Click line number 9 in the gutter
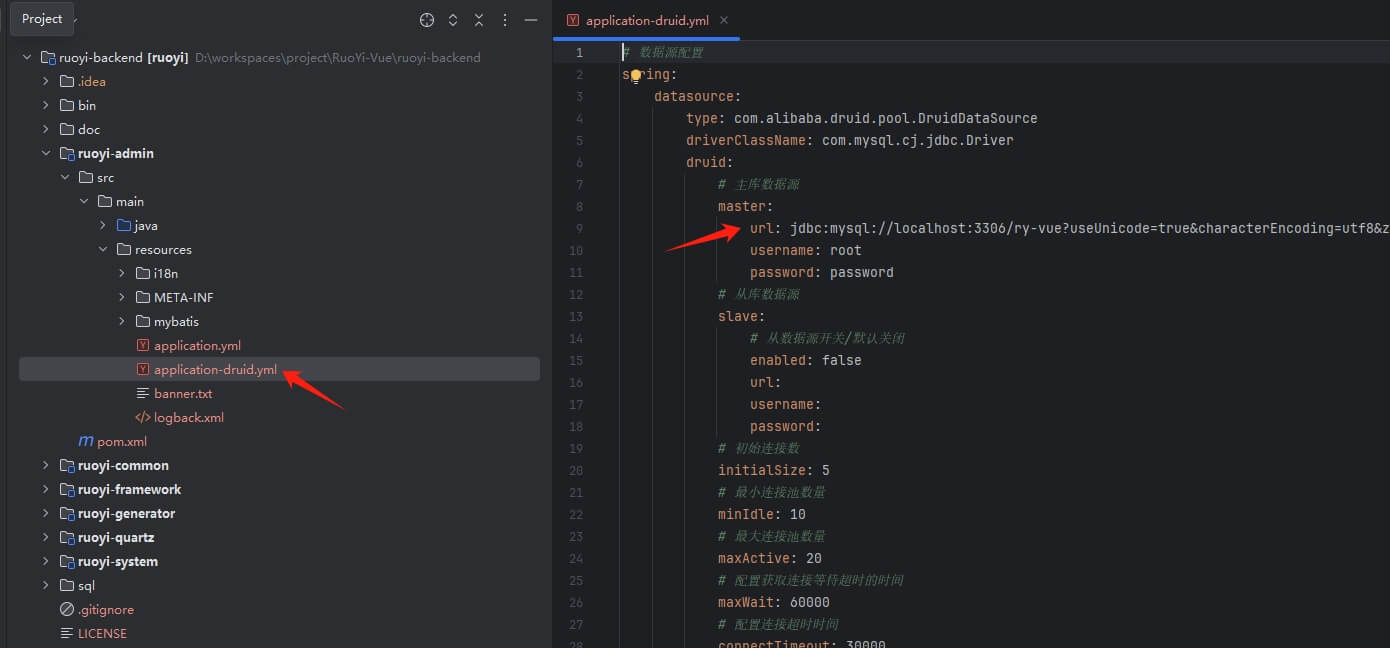Image resolution: width=1390 pixels, height=648 pixels. click(579, 228)
